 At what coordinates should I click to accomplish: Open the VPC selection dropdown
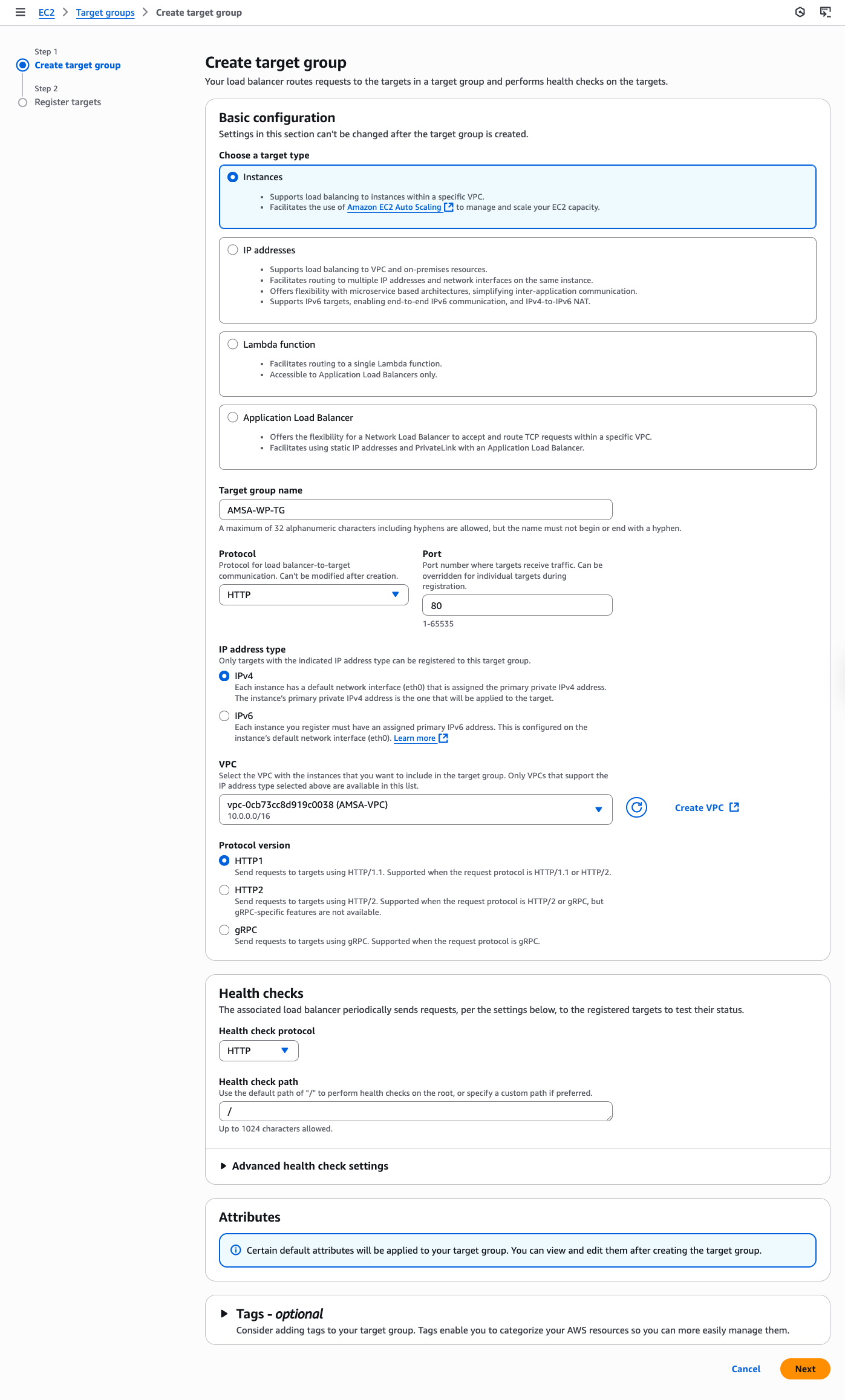415,809
